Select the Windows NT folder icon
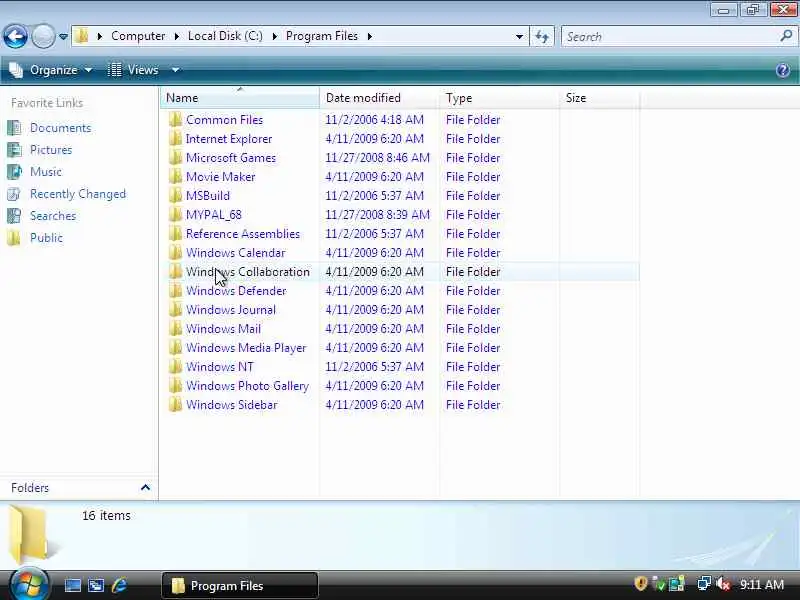The image size is (800, 600). pyautogui.click(x=176, y=367)
